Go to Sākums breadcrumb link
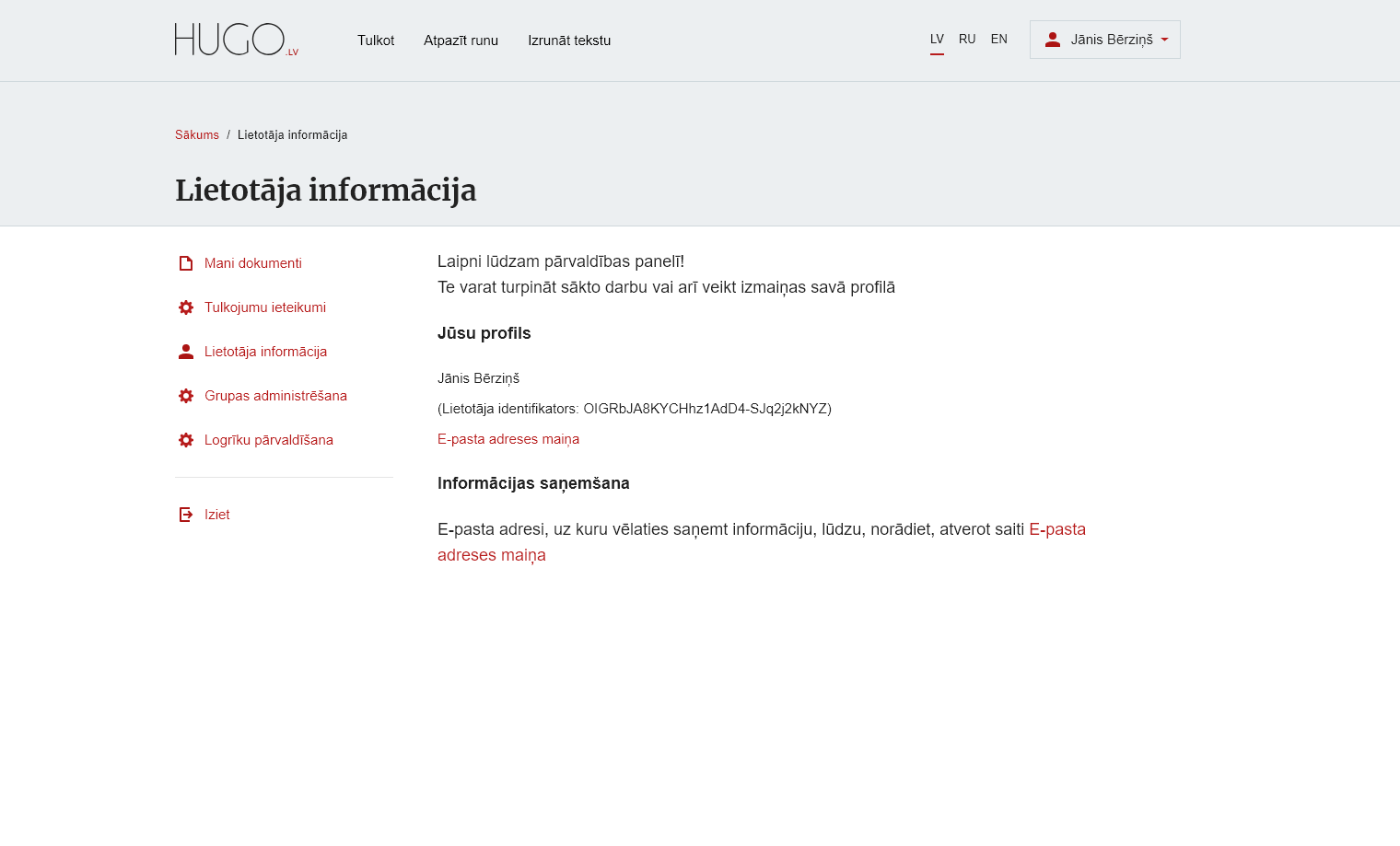The width and height of the screenshot is (1400, 846). 197,135
